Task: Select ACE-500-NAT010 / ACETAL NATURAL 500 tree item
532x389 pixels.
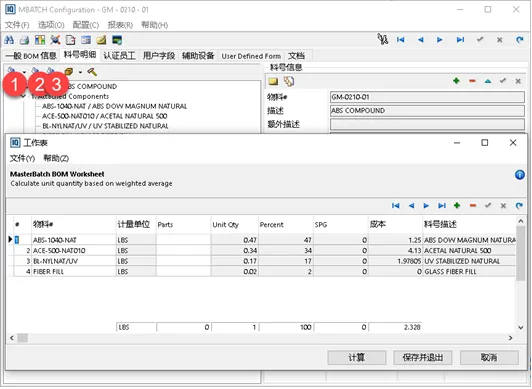Action: tap(104, 116)
